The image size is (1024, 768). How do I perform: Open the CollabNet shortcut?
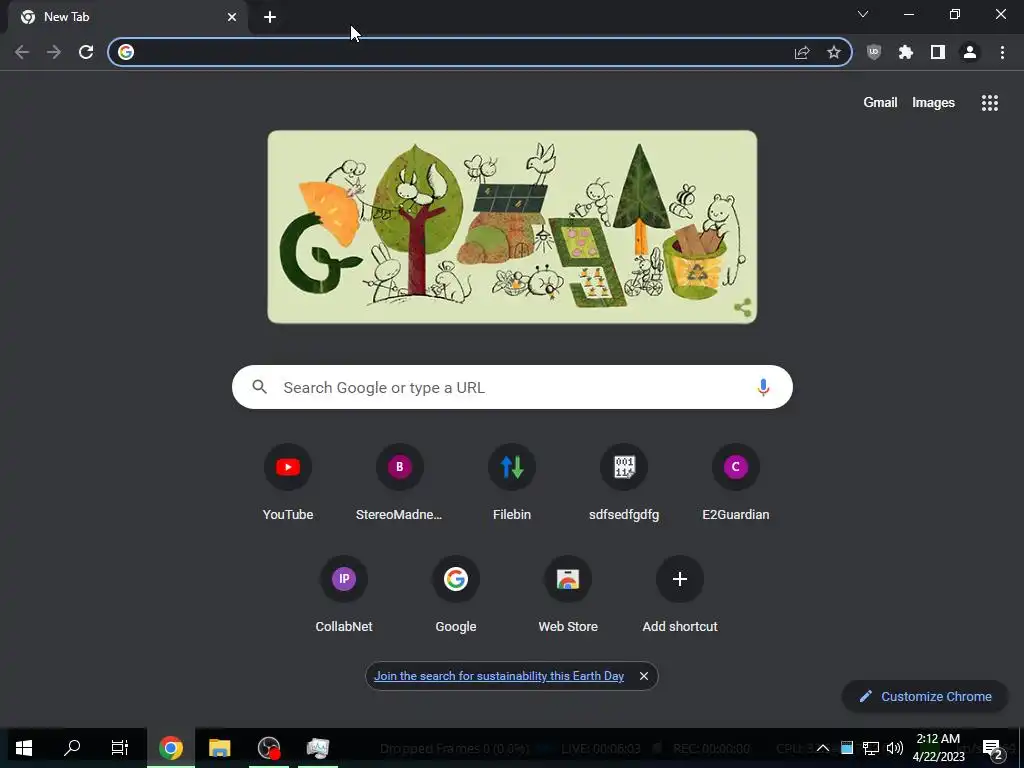point(344,594)
